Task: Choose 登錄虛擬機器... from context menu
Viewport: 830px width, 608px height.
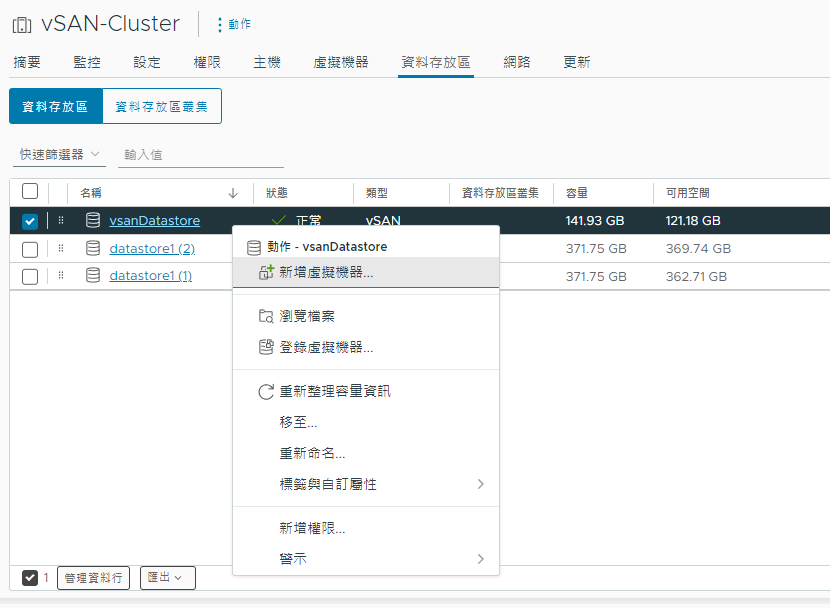Action: [366, 347]
